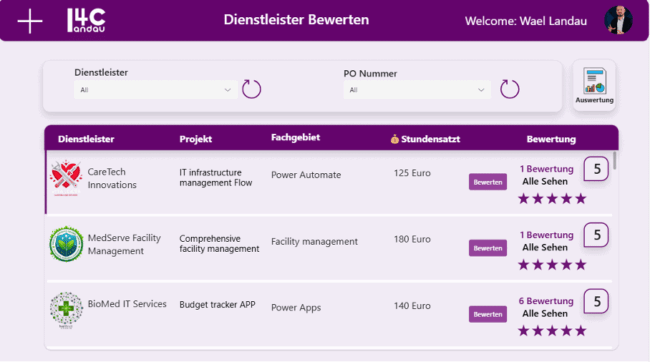Click the MedServe Facility Management logo
650x362 pixels.
pyautogui.click(x=66, y=244)
